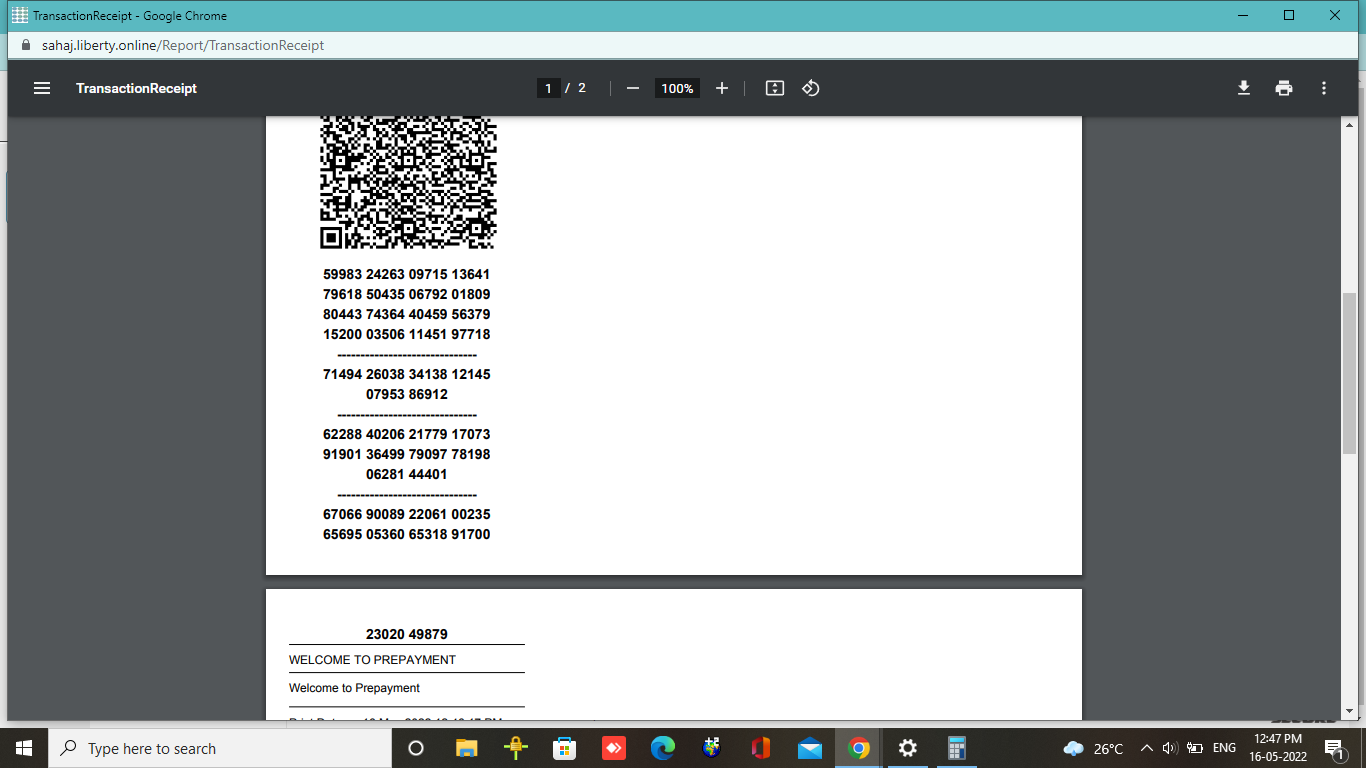Screen dimensions: 1366x768
Task: Open the globe app icon on taskbar
Action: coord(711,748)
